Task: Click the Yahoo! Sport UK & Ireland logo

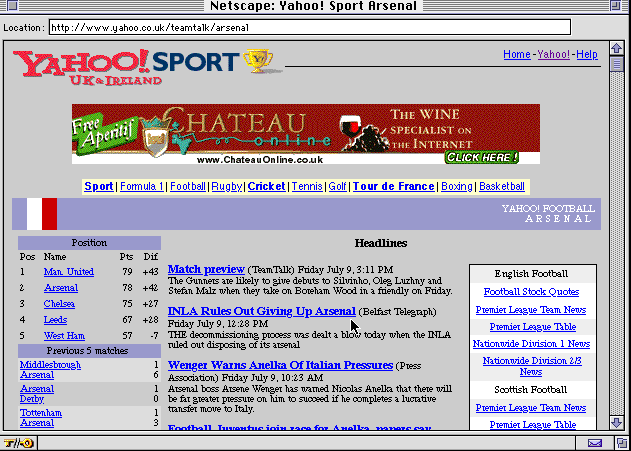Action: coord(127,67)
